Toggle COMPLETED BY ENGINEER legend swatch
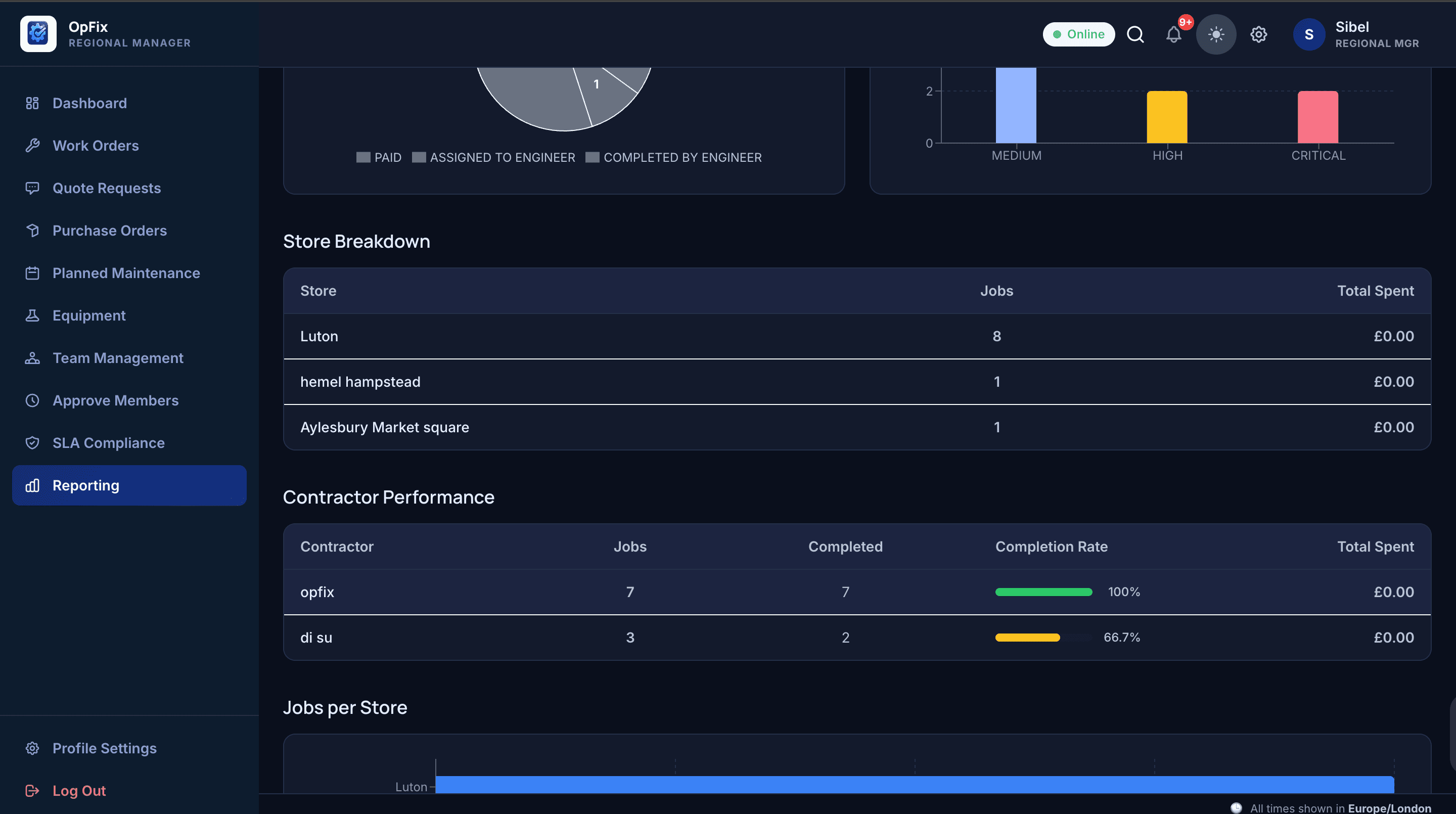Viewport: 1456px width, 814px height. coord(593,157)
